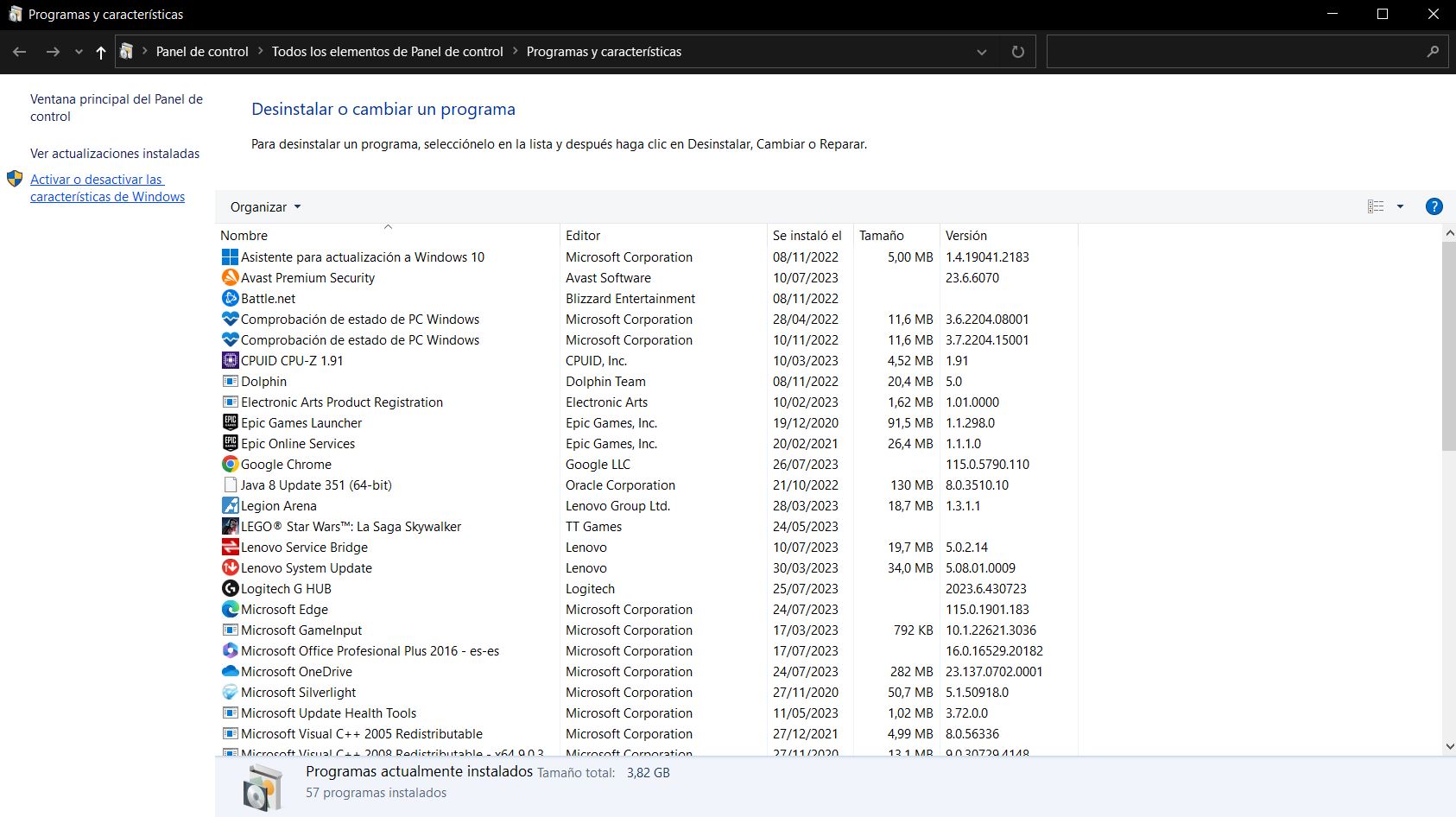Click the Battle.net program icon

[230, 298]
